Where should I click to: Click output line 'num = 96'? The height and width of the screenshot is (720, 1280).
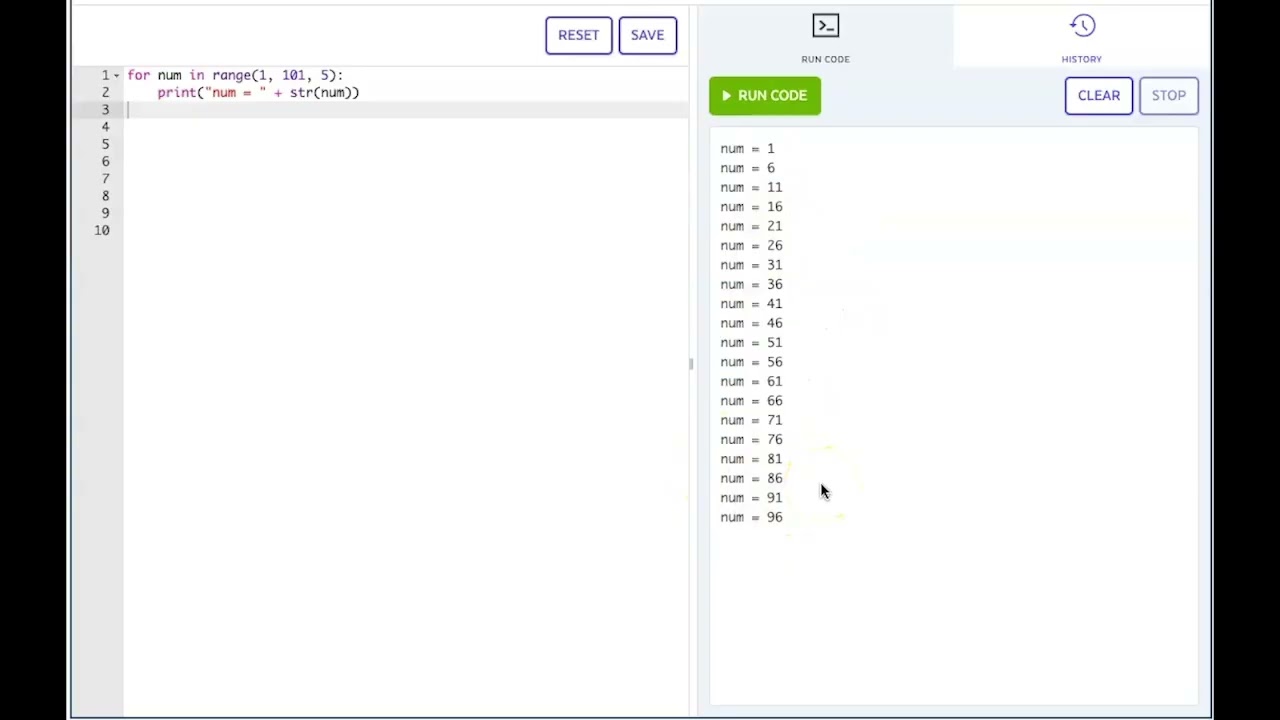click(751, 517)
